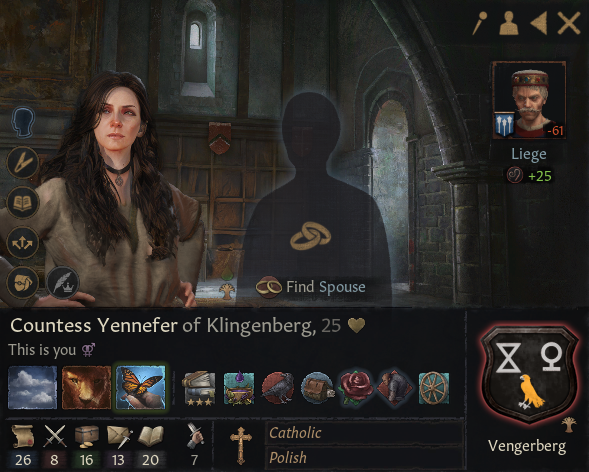589x472 pixels.
Task: Click the raven trait icon
Action: pyautogui.click(x=278, y=388)
